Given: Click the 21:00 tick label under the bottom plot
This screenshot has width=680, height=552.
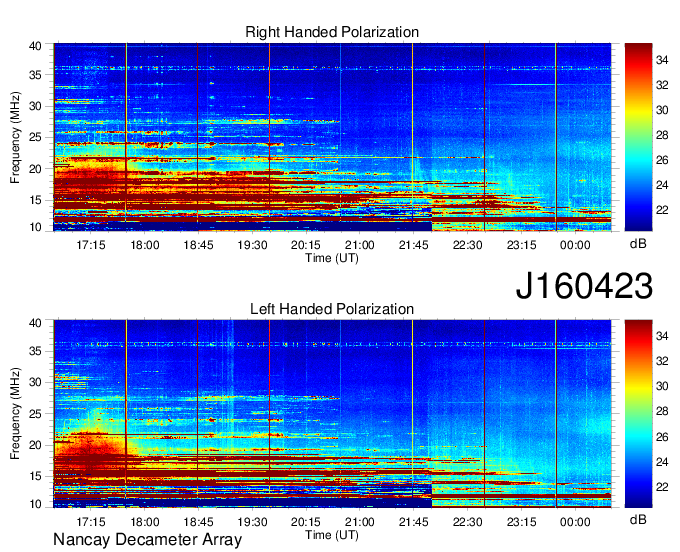Looking at the screenshot, I should 360,522.
